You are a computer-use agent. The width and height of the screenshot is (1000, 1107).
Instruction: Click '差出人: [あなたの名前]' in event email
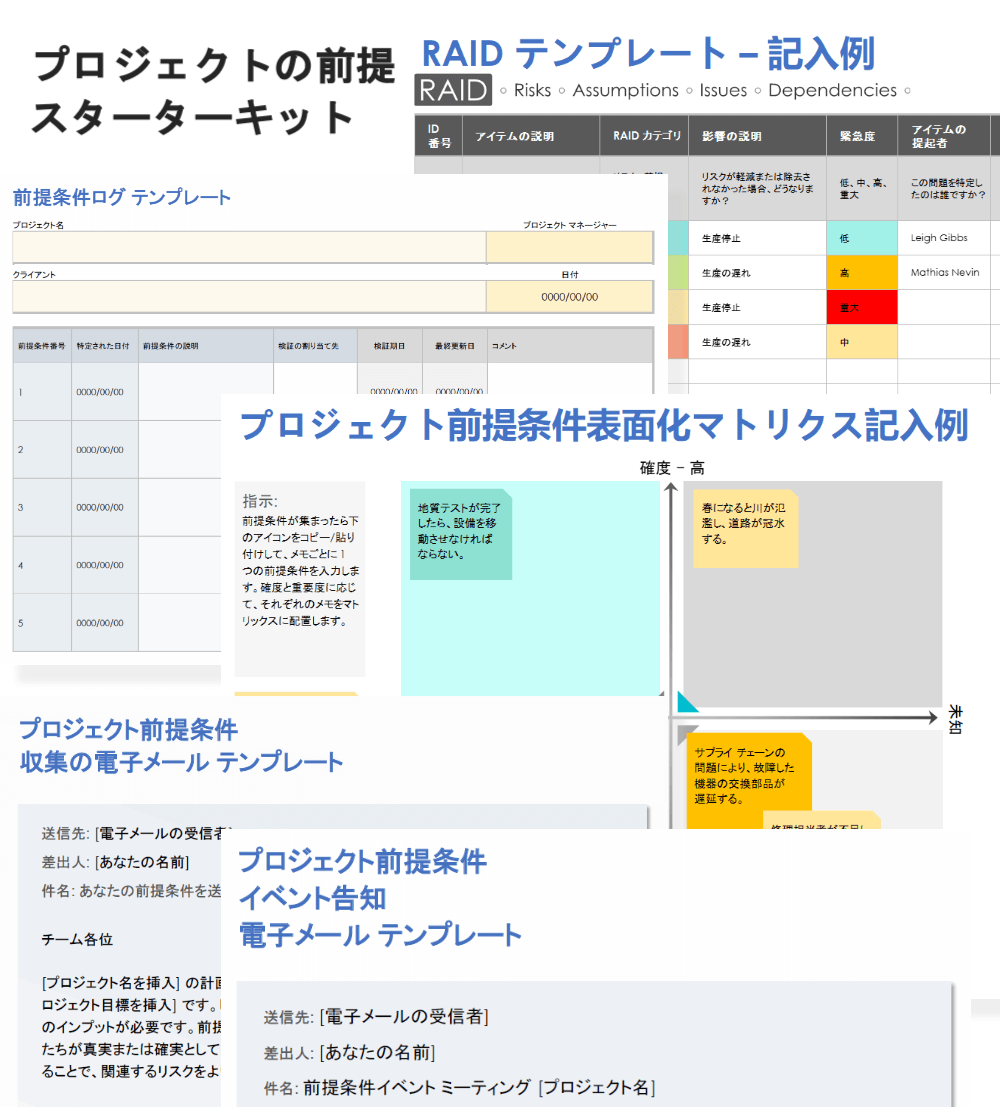350,1053
